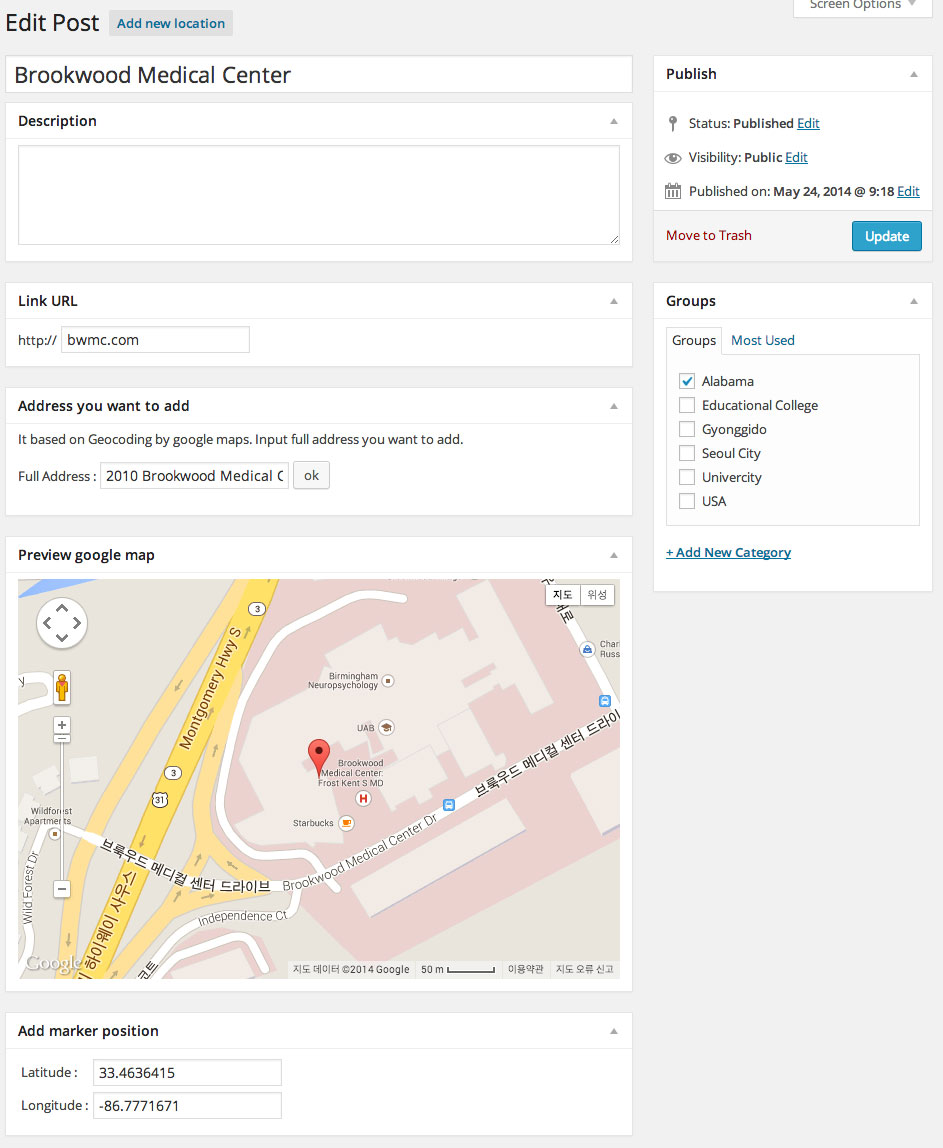Switch map to 지도 map view
The height and width of the screenshot is (1148, 943).
click(x=562, y=594)
